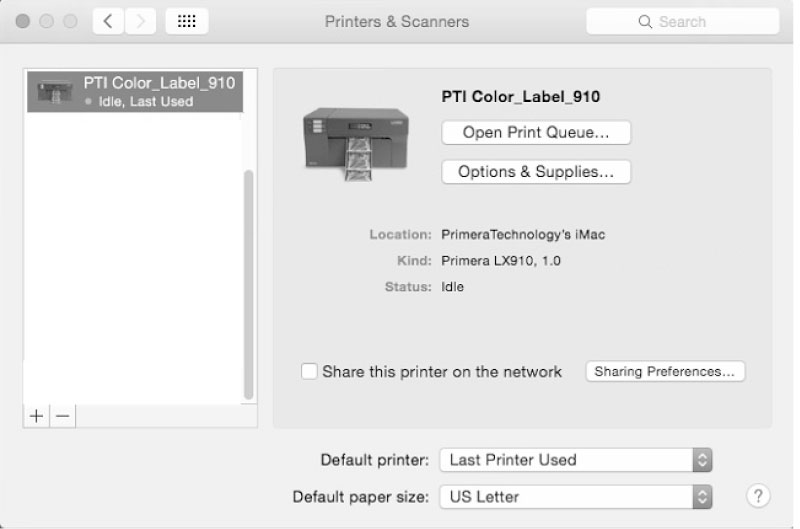Click Options & Supplies button

pyautogui.click(x=536, y=172)
